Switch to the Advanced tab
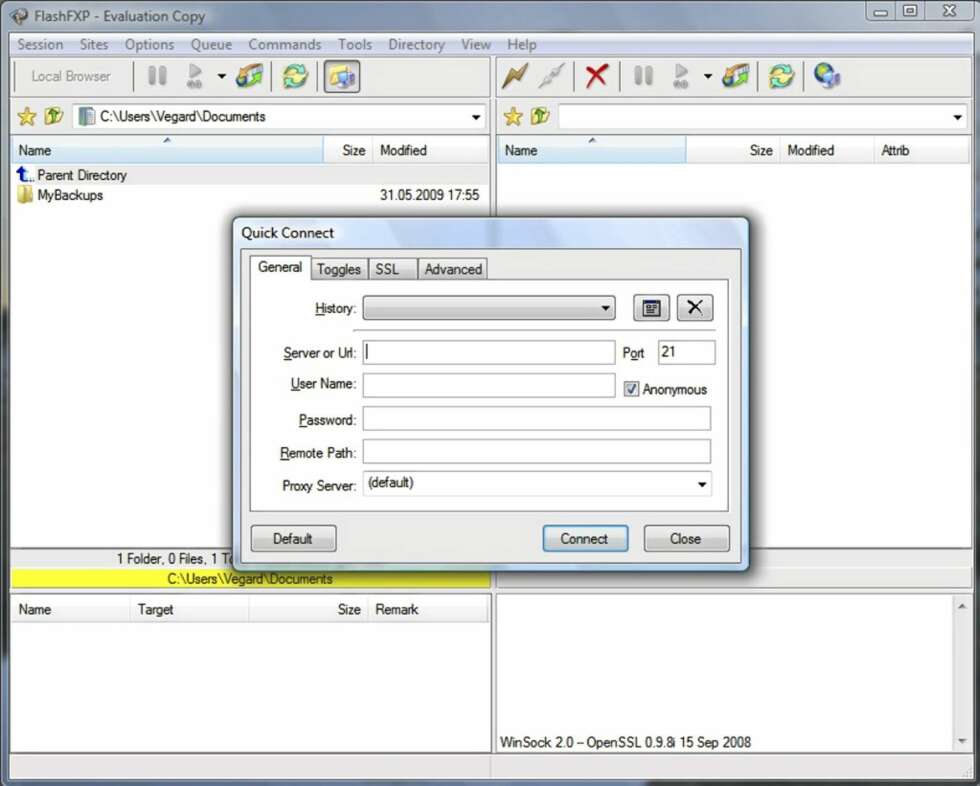980x786 pixels. pos(452,269)
